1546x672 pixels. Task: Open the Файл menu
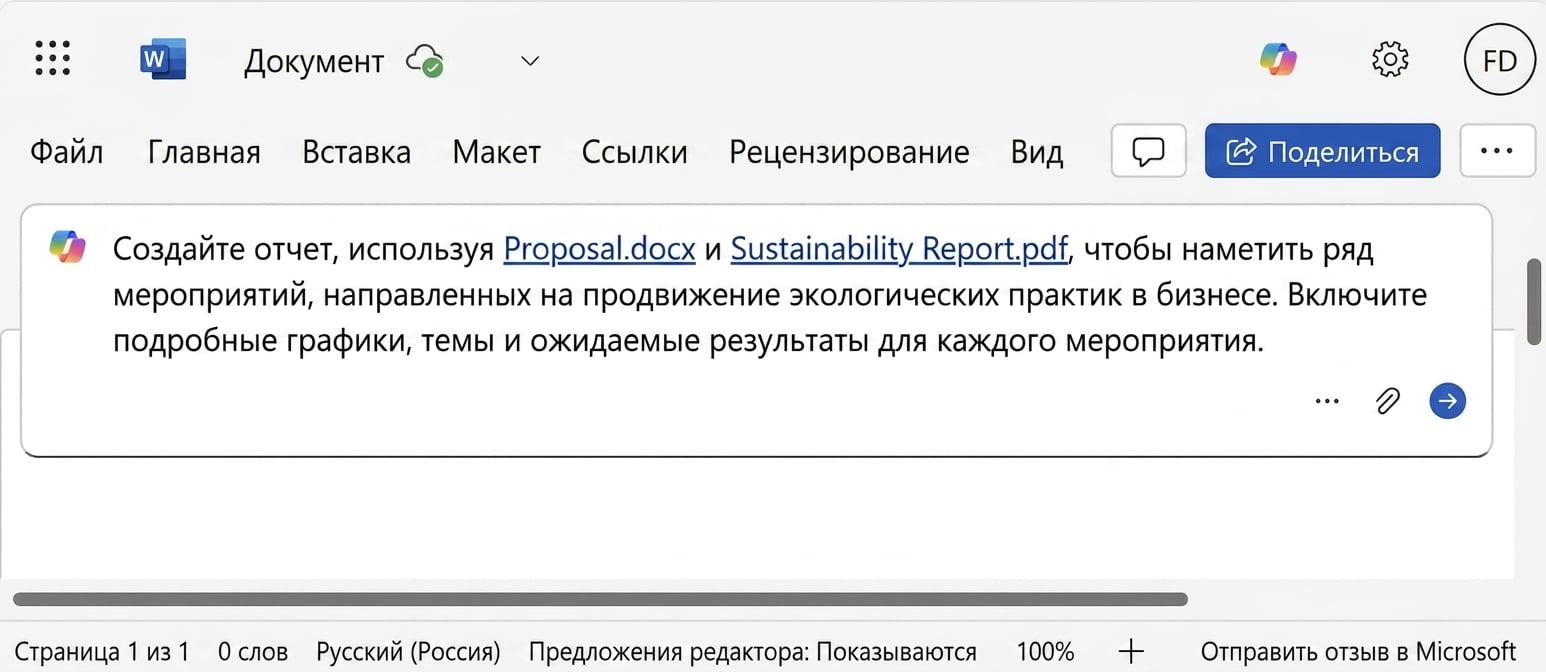point(66,152)
